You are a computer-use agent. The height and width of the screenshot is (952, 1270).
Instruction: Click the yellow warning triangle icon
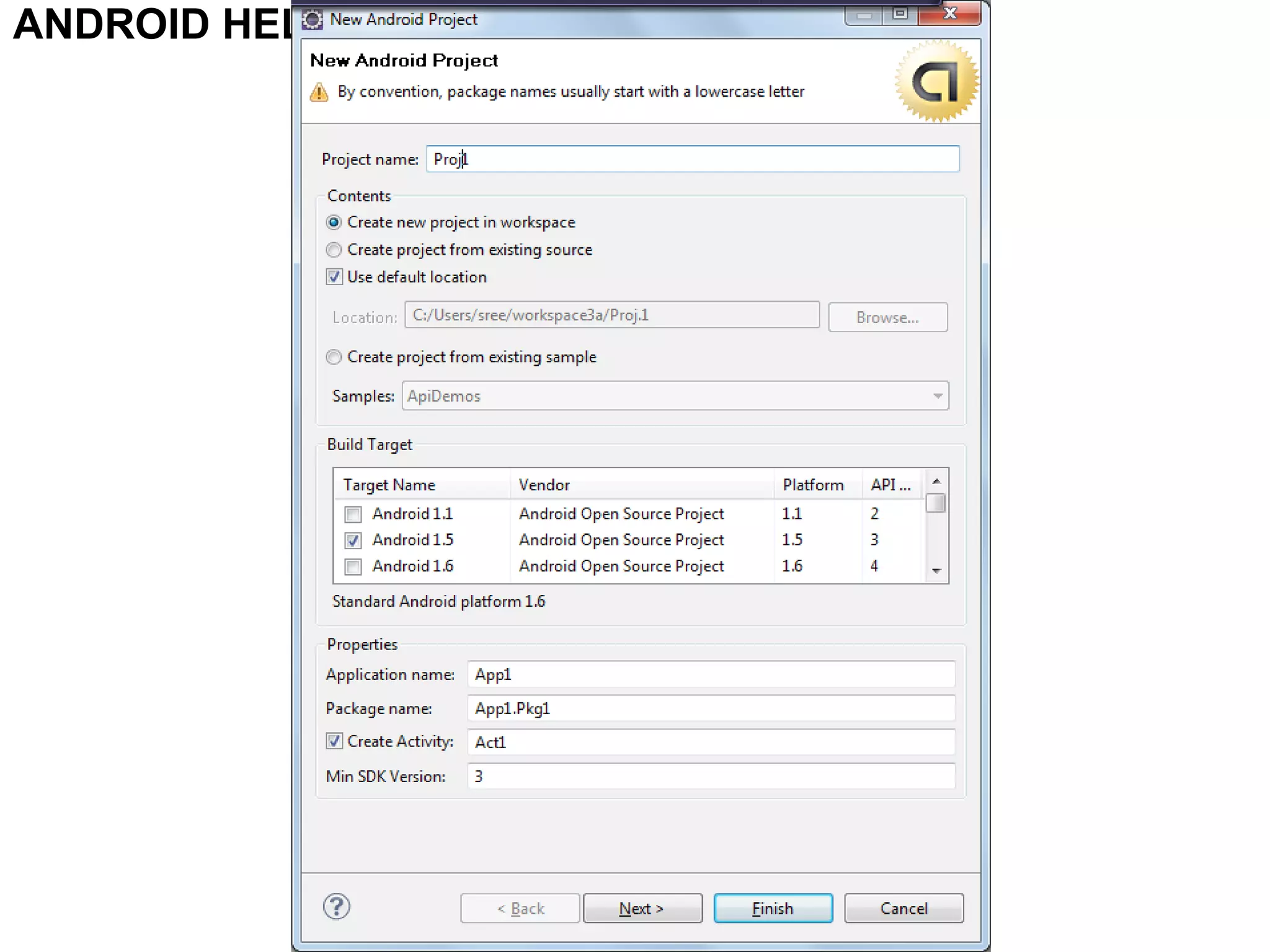(319, 92)
